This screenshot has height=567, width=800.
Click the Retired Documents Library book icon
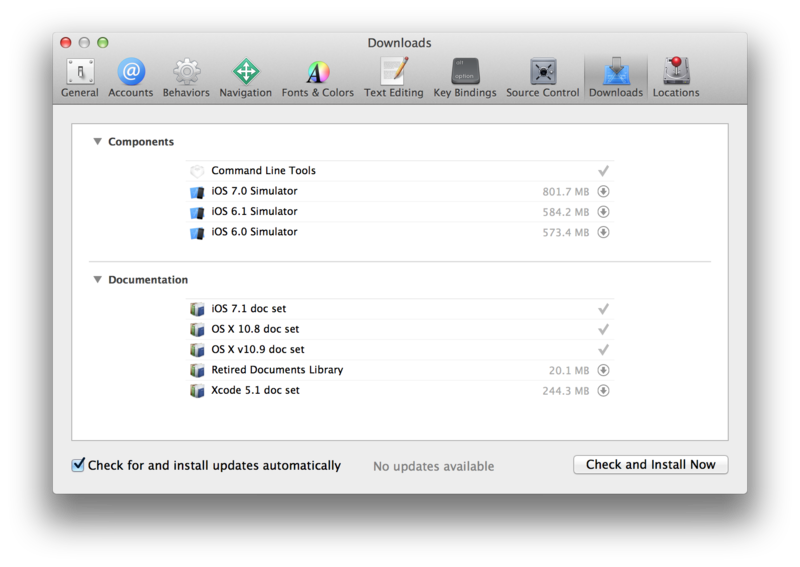tap(197, 371)
